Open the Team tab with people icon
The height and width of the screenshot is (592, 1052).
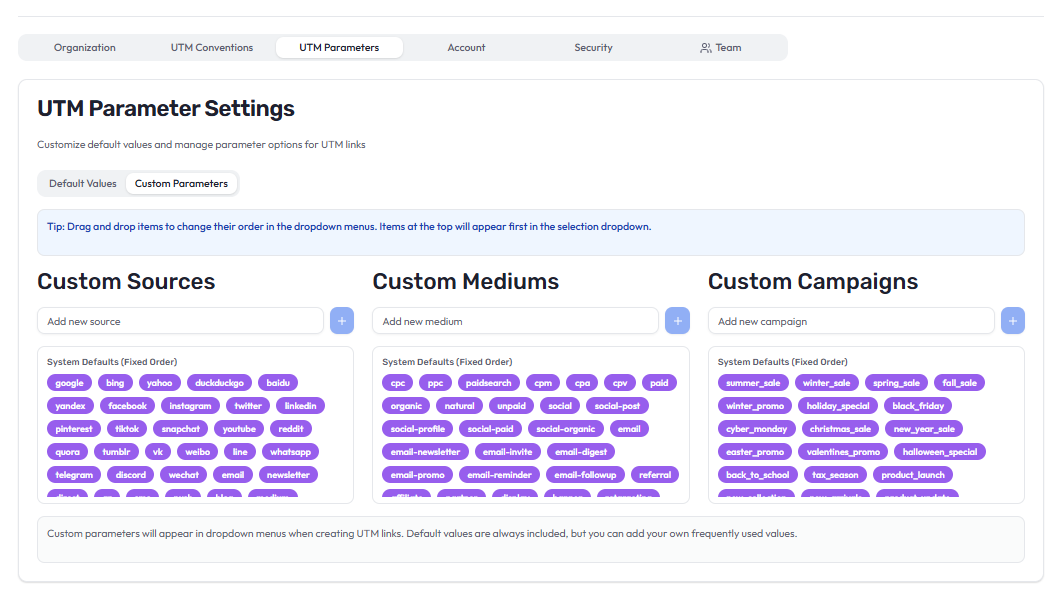pyautogui.click(x=720, y=48)
